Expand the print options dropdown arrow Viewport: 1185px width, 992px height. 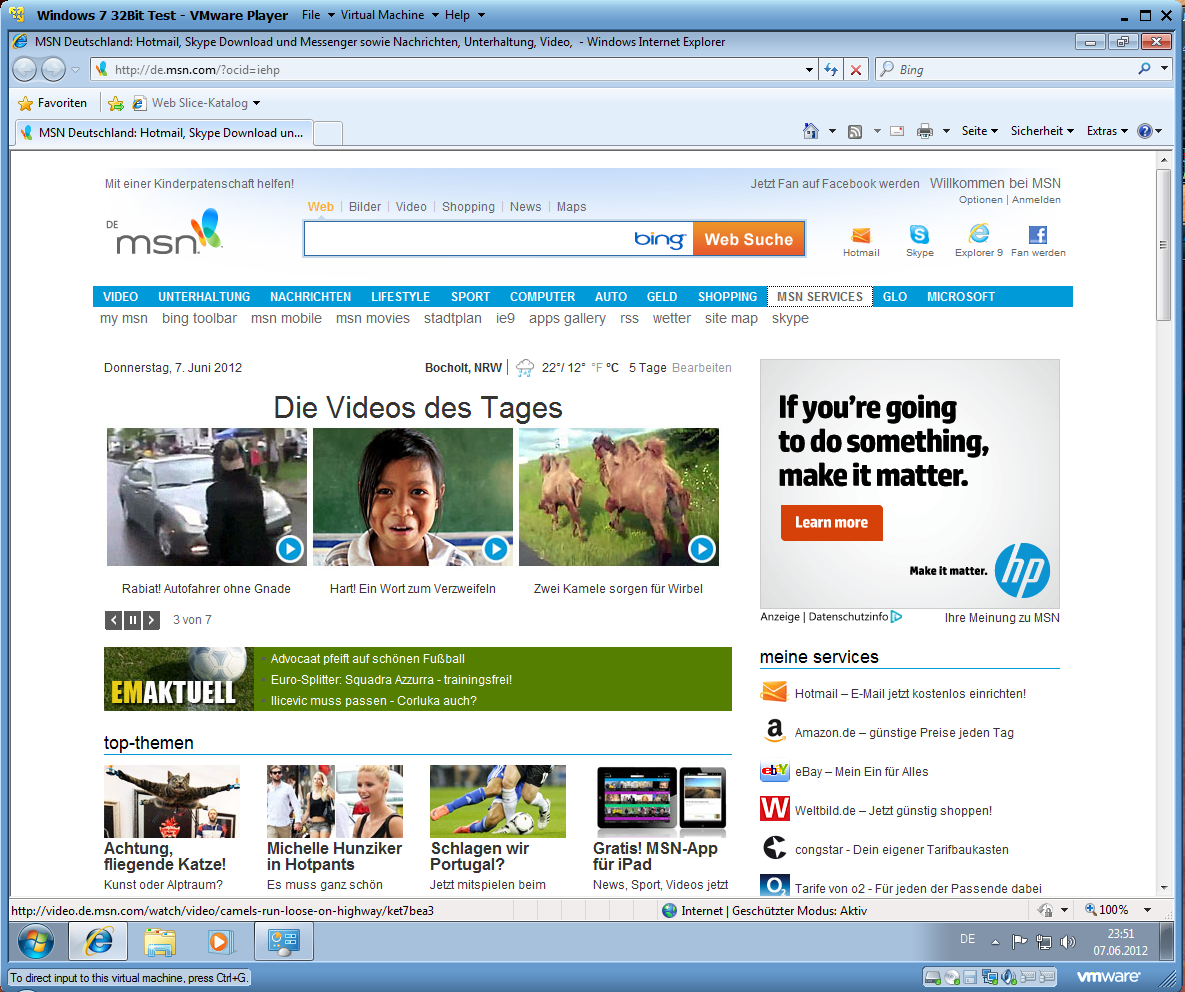click(945, 131)
